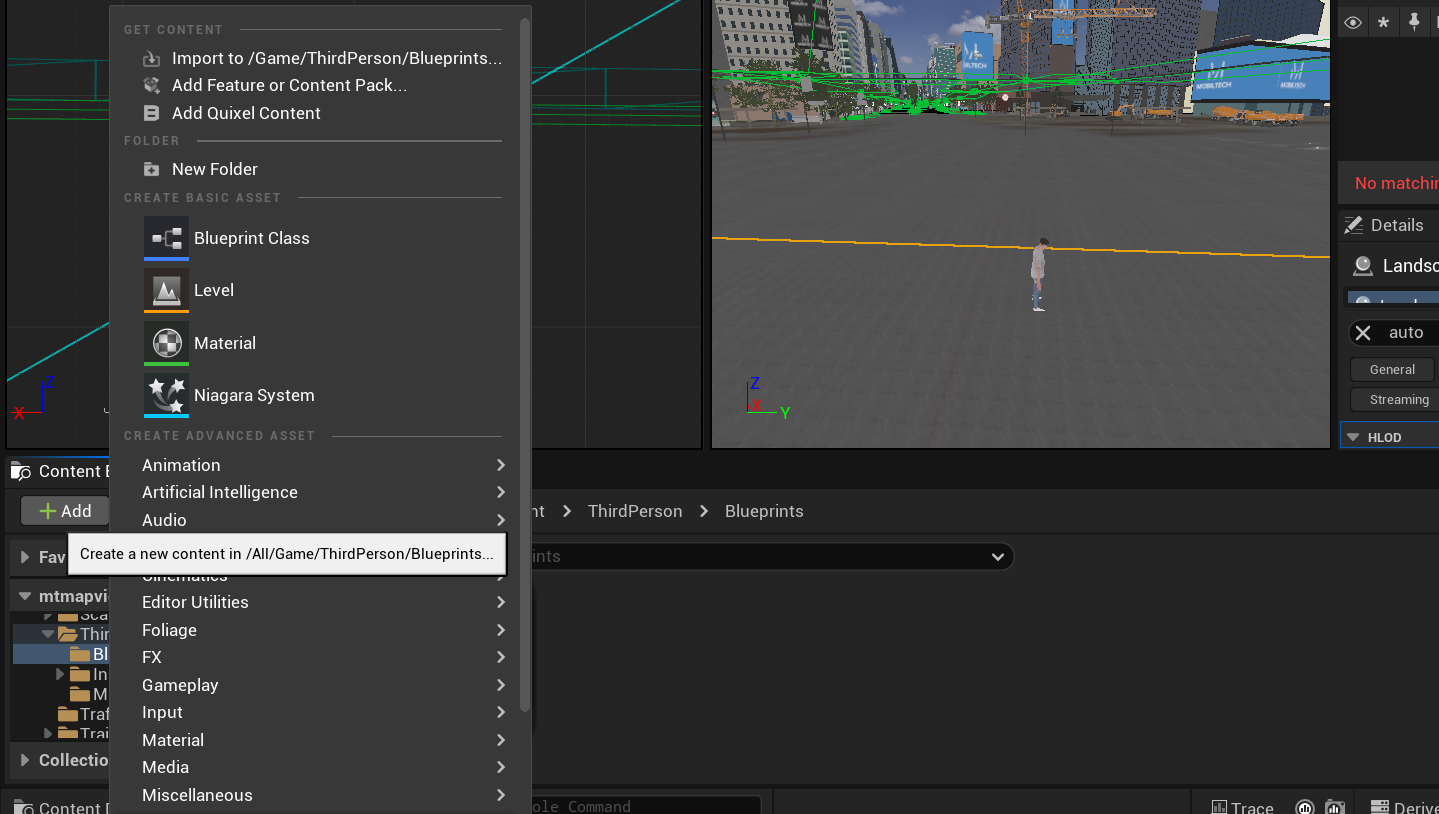Open the Foliage submenu
This screenshot has height=814, width=1439.
click(x=322, y=630)
